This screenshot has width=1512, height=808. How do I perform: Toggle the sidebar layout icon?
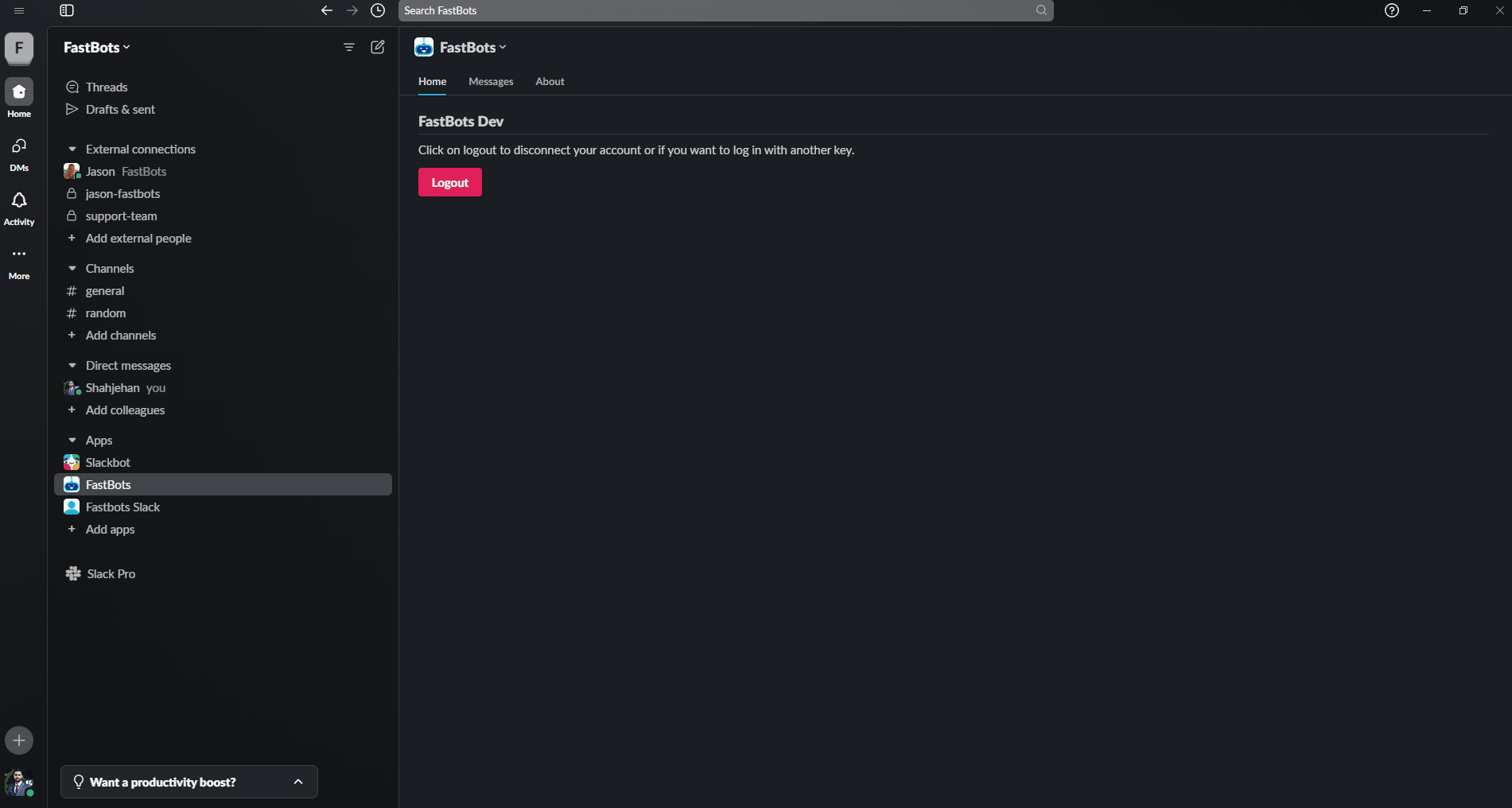[x=67, y=10]
